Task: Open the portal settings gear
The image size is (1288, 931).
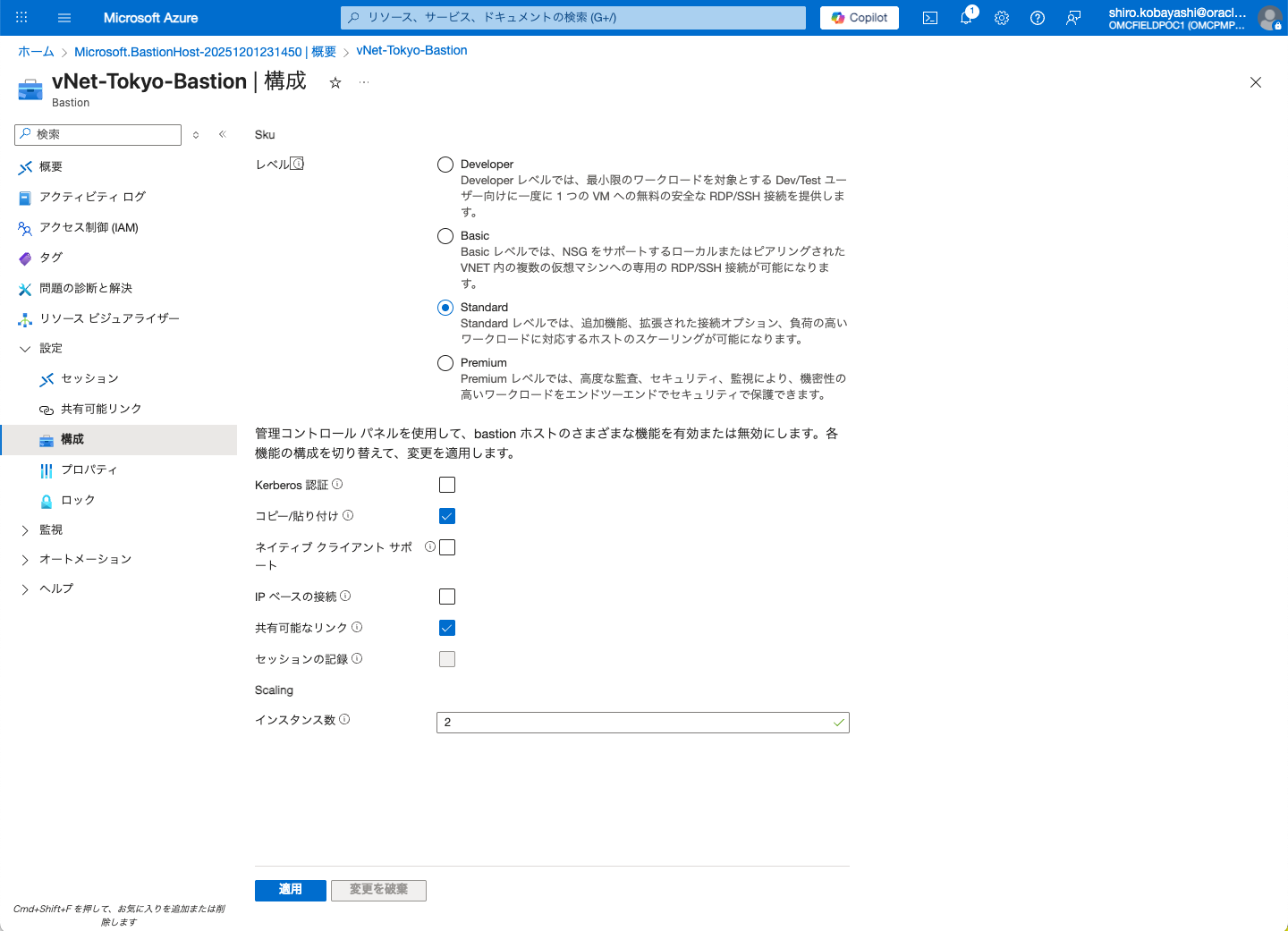Action: (x=1001, y=17)
